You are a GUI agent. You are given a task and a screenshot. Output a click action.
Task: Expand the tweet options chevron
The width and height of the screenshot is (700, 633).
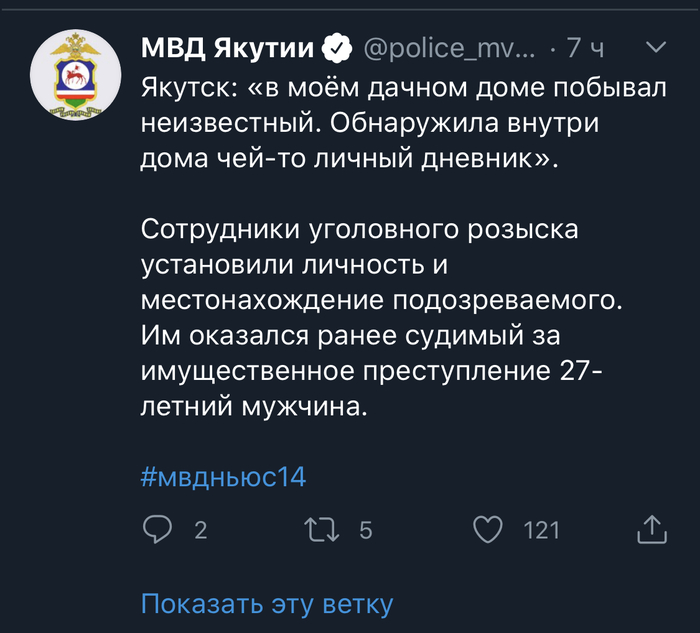pyautogui.click(x=656, y=46)
